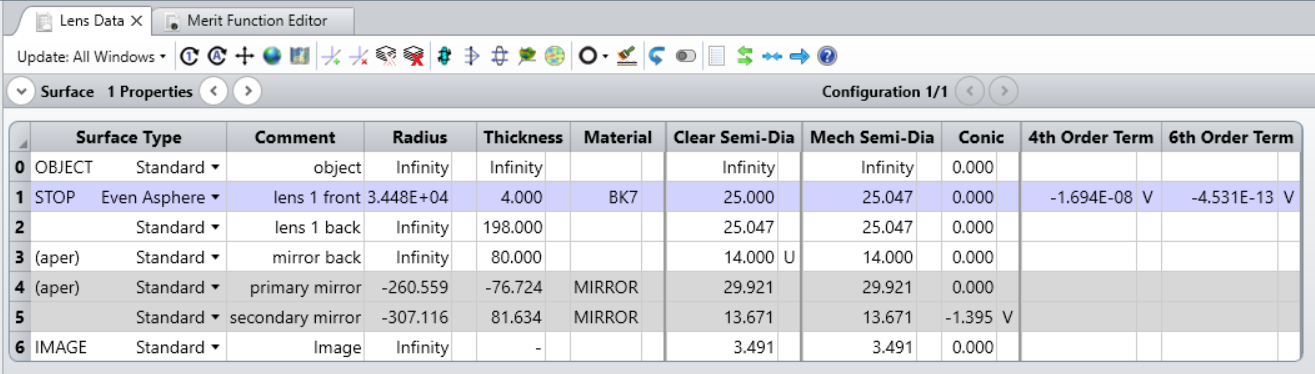This screenshot has width=1315, height=374.
Task: Click the V solve cell beside conic -1.395
Action: coord(1007,317)
